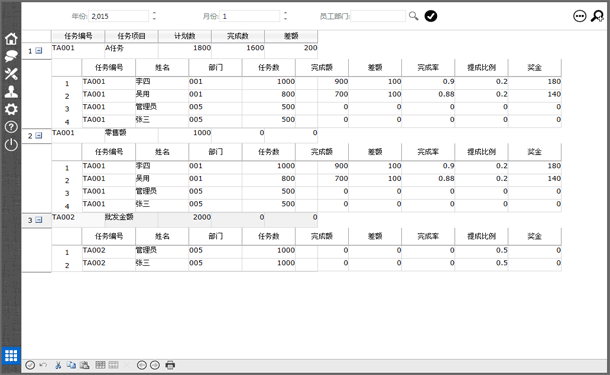The height and width of the screenshot is (375, 610).
Task: Click the 年份 field showing 2,015
Action: coord(119,16)
